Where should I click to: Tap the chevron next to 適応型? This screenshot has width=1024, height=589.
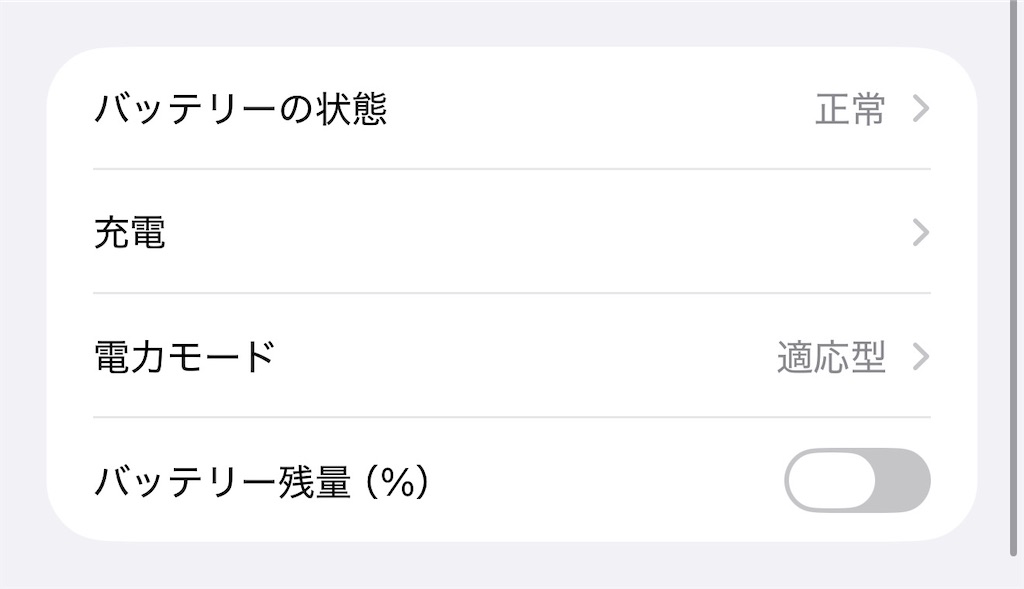click(x=918, y=356)
